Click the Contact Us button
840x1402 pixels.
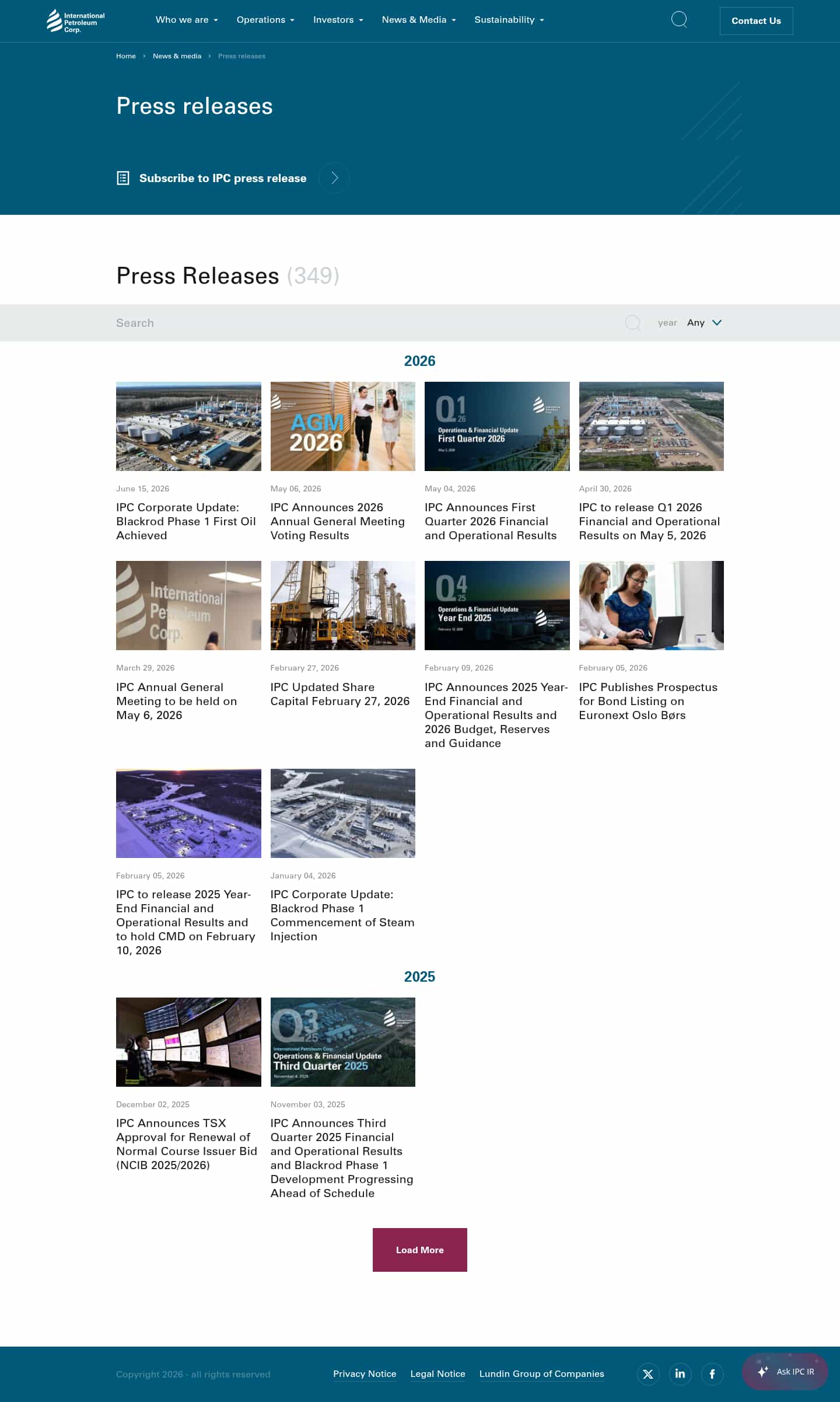coord(756,21)
